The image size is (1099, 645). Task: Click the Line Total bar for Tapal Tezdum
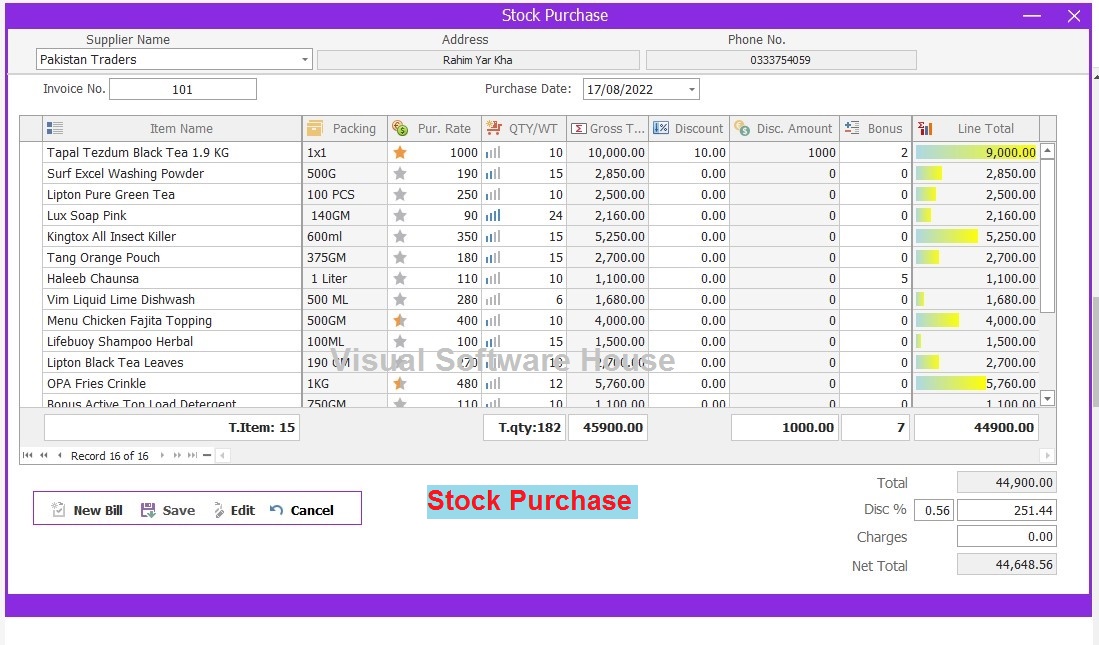(x=976, y=152)
